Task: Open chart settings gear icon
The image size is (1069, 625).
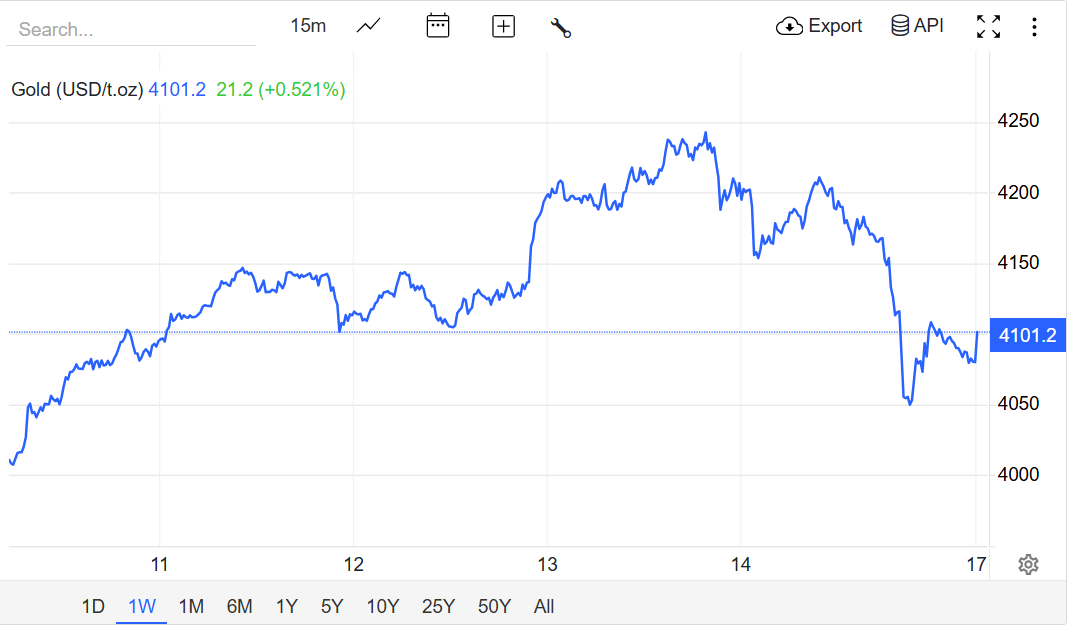Action: 1028,565
